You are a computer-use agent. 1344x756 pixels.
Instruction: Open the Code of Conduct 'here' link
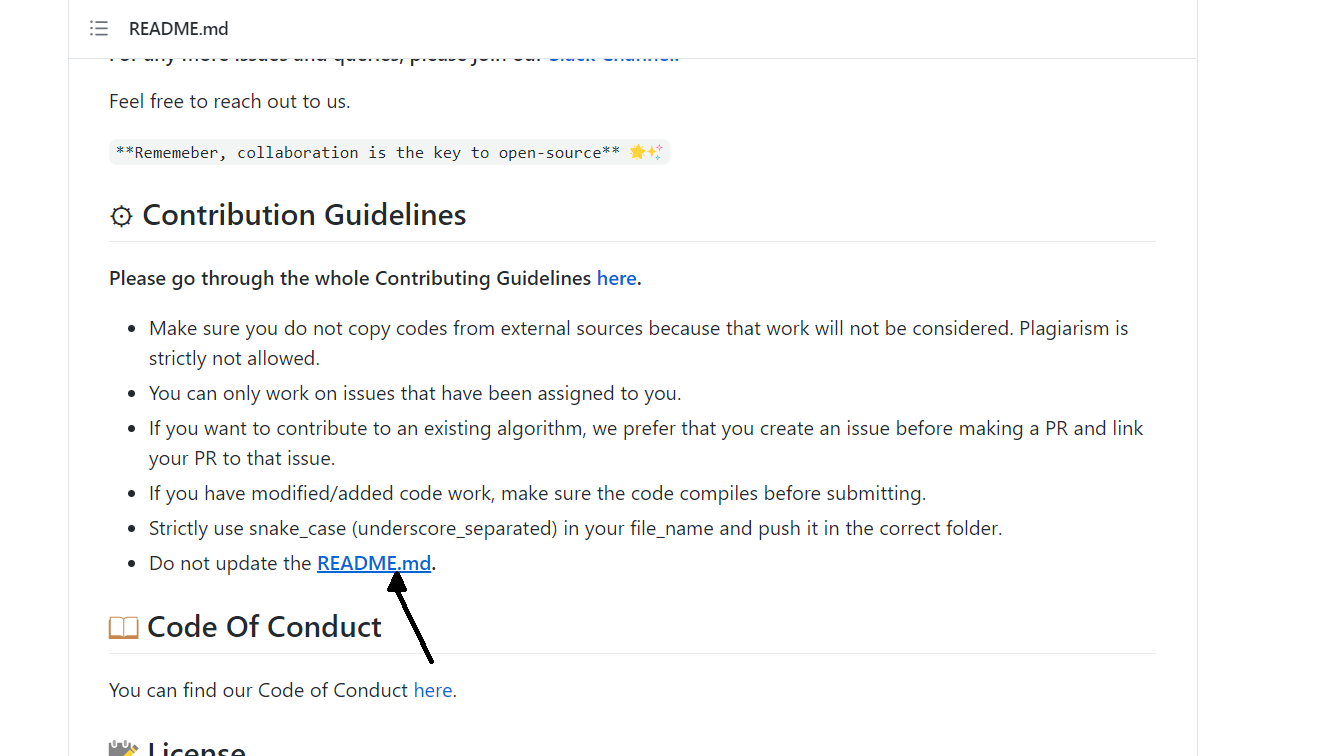[x=433, y=689]
